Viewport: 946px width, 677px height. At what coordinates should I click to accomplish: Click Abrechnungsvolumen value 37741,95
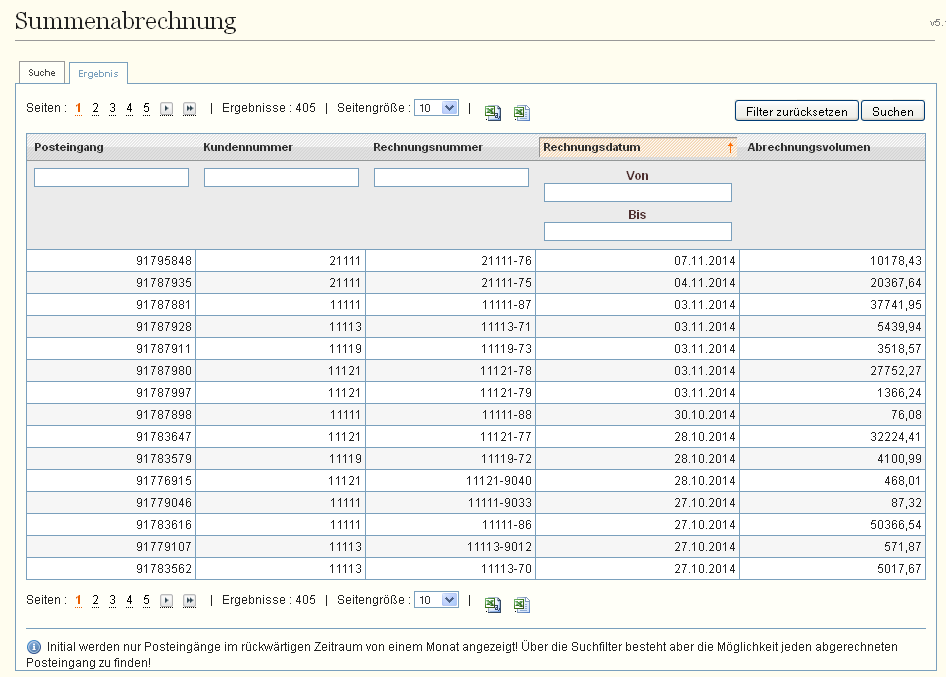click(896, 305)
